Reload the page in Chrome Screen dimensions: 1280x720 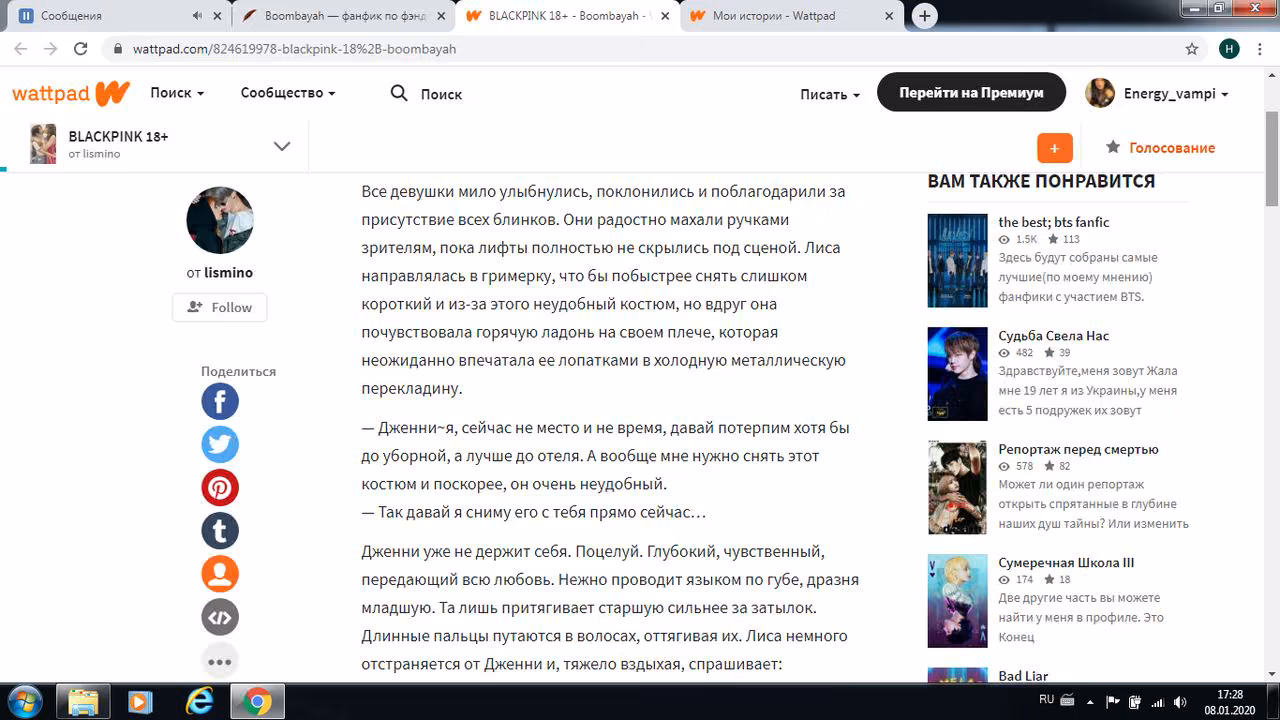82,48
